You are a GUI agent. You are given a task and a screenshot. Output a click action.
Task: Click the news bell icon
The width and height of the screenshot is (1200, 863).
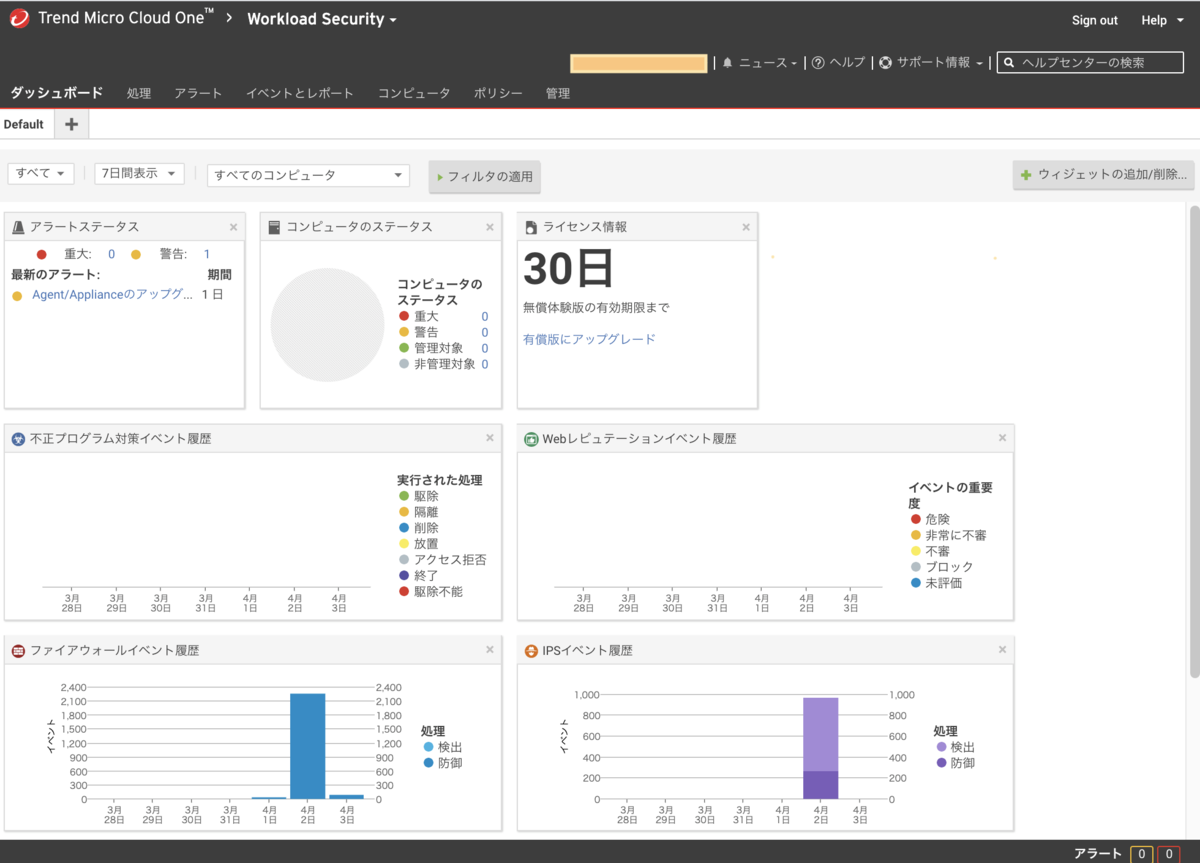tap(728, 62)
